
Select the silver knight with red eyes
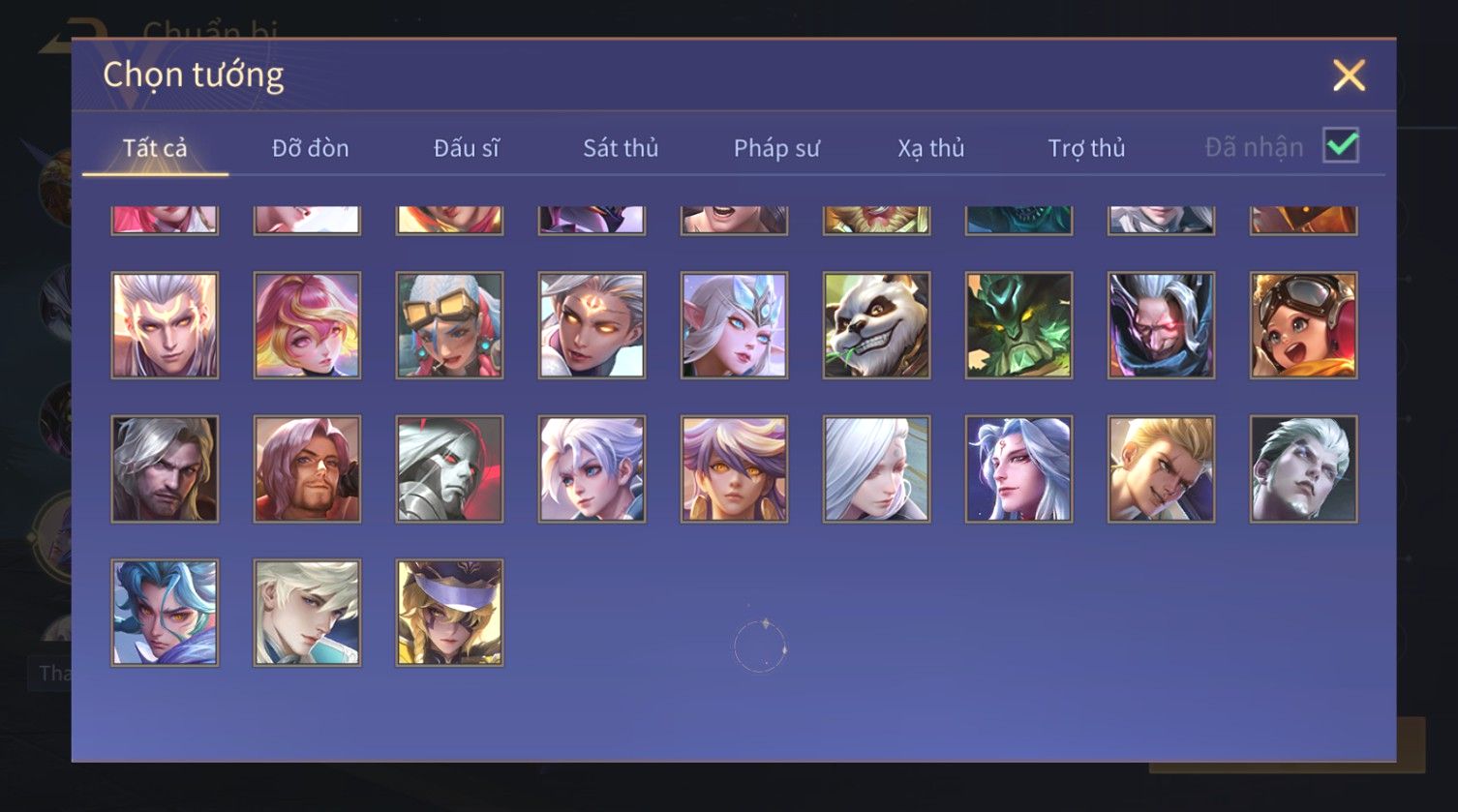point(449,469)
